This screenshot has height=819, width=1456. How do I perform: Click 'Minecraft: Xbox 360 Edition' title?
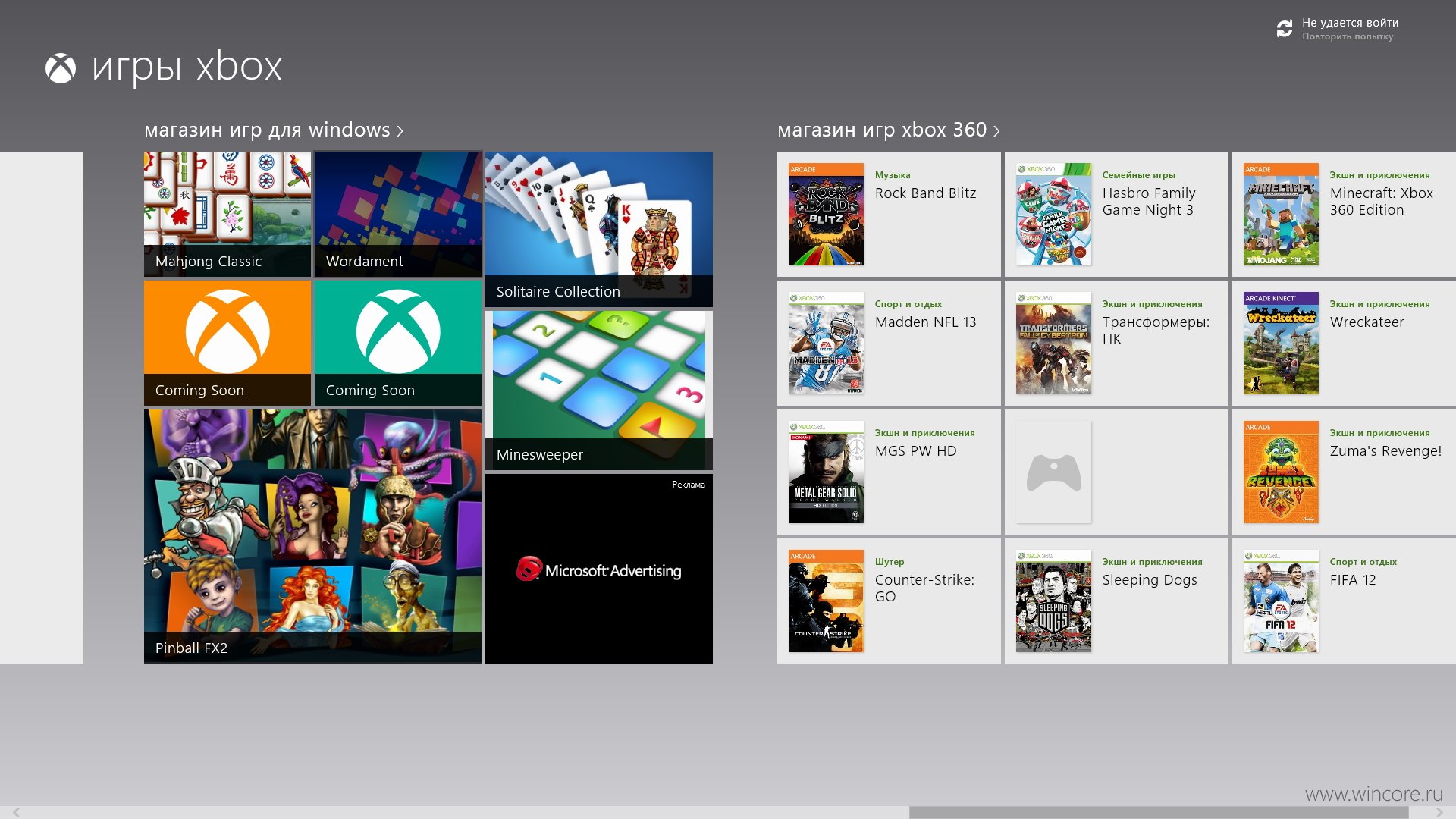click(1382, 202)
